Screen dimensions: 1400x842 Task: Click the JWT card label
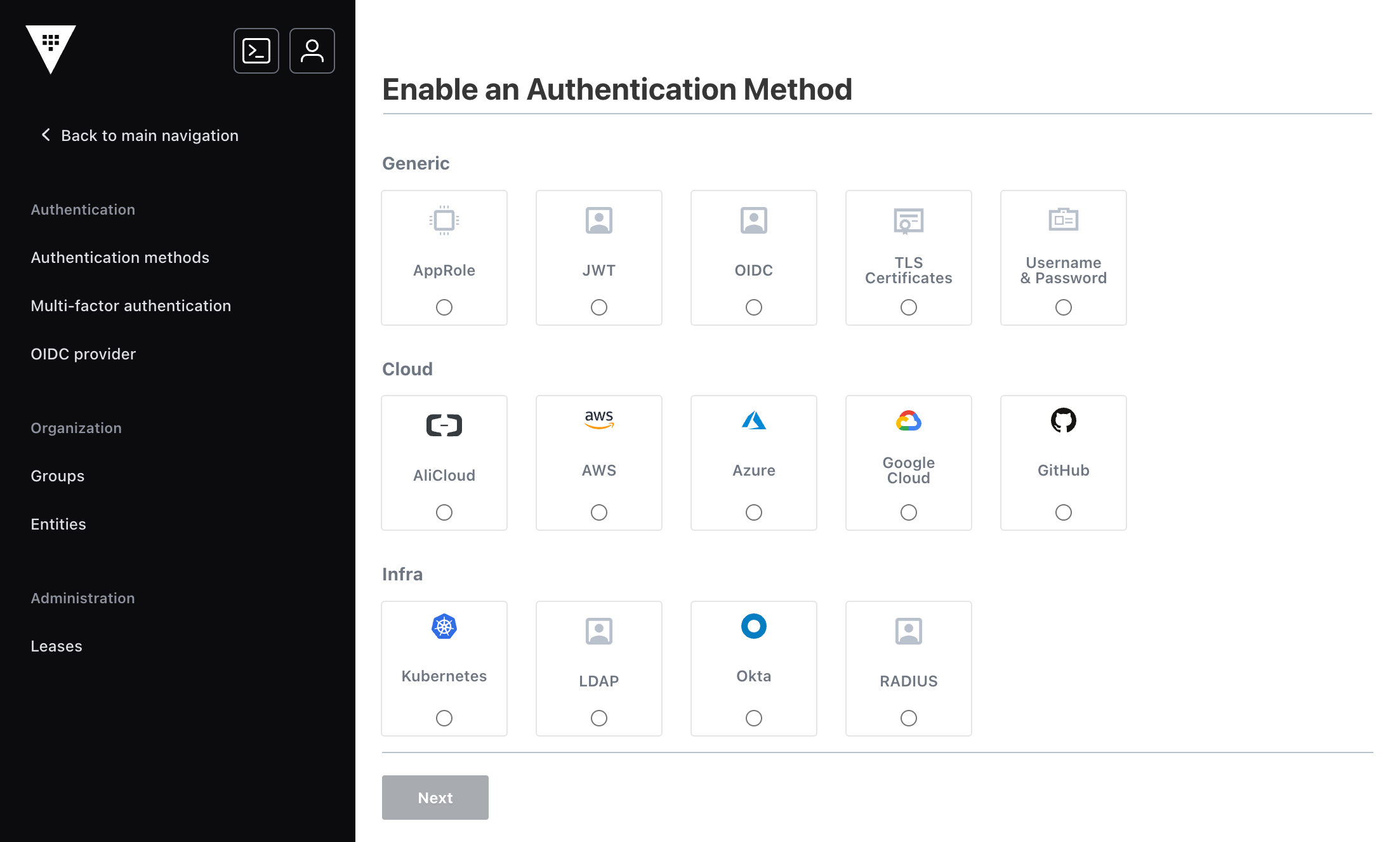(x=599, y=271)
